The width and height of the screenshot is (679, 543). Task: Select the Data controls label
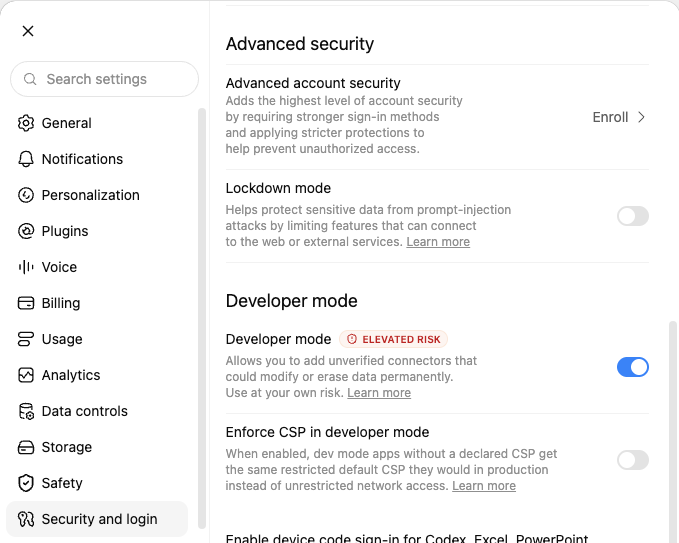tap(85, 411)
